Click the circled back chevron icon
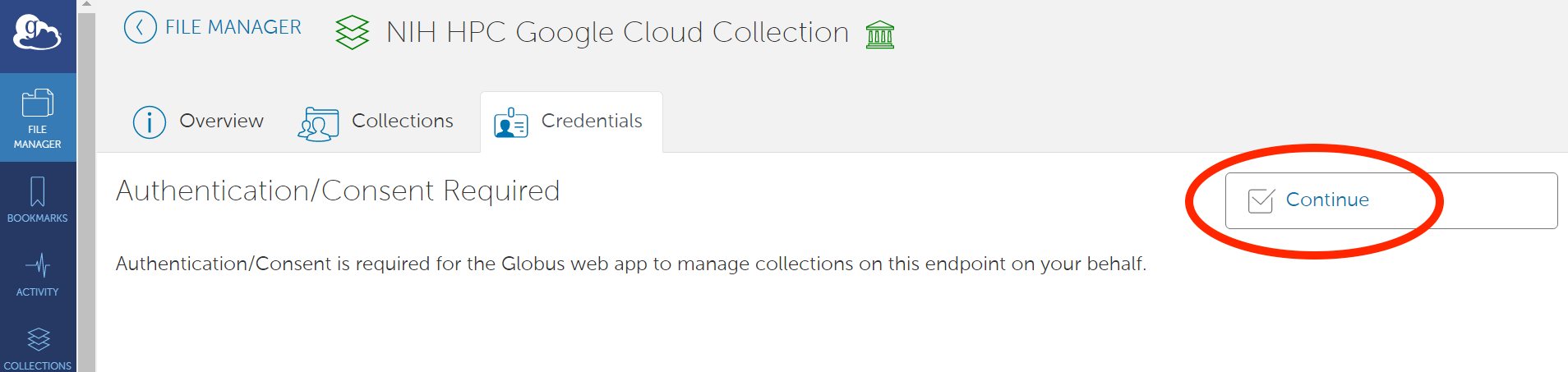The image size is (1568, 372). click(141, 28)
